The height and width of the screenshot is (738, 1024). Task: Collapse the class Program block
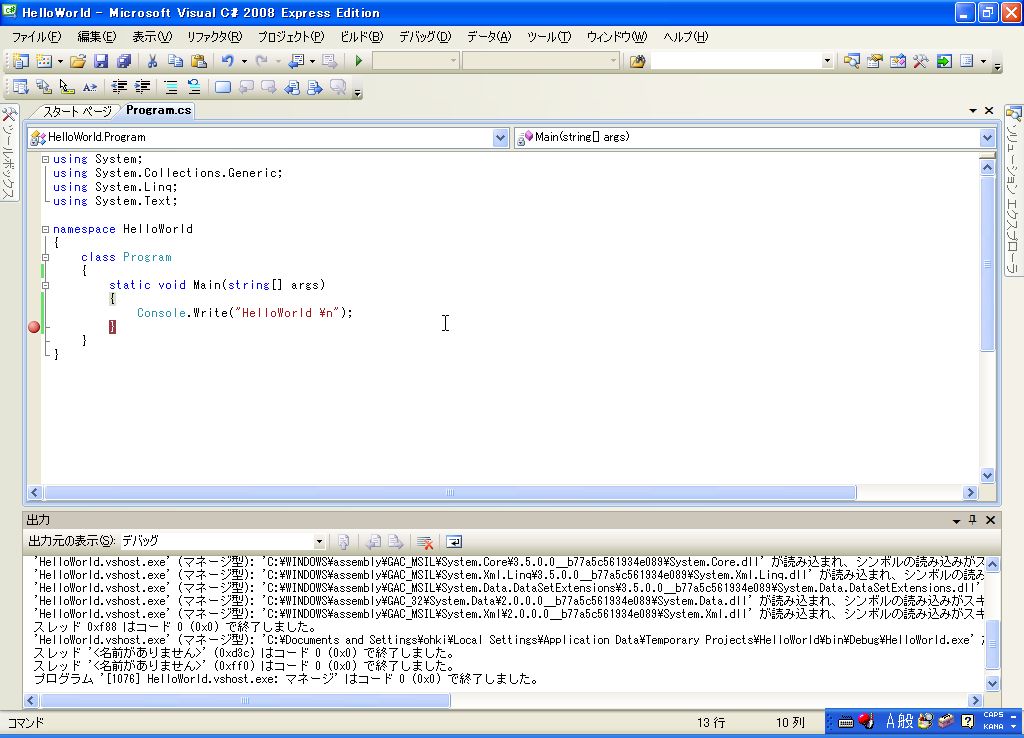pos(46,257)
